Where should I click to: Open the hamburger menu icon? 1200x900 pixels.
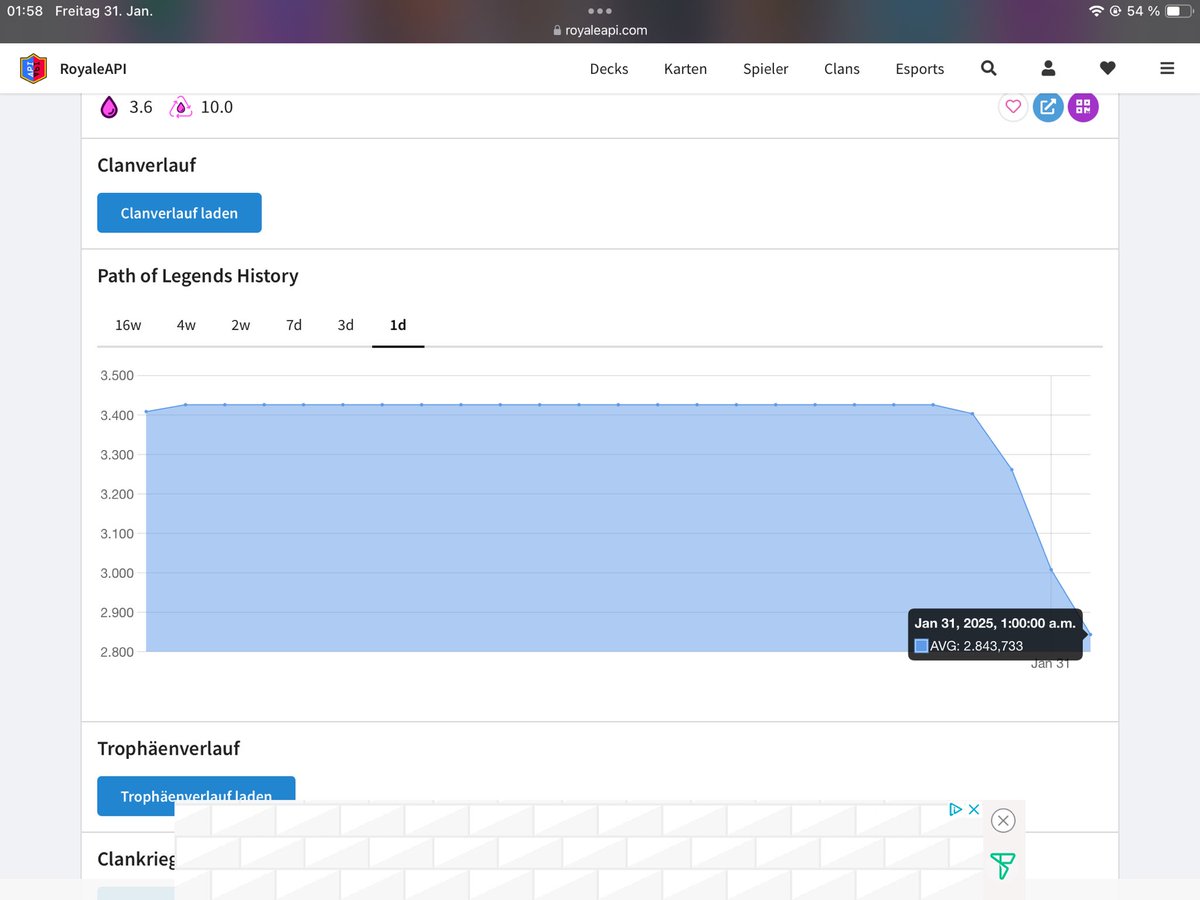[1167, 68]
